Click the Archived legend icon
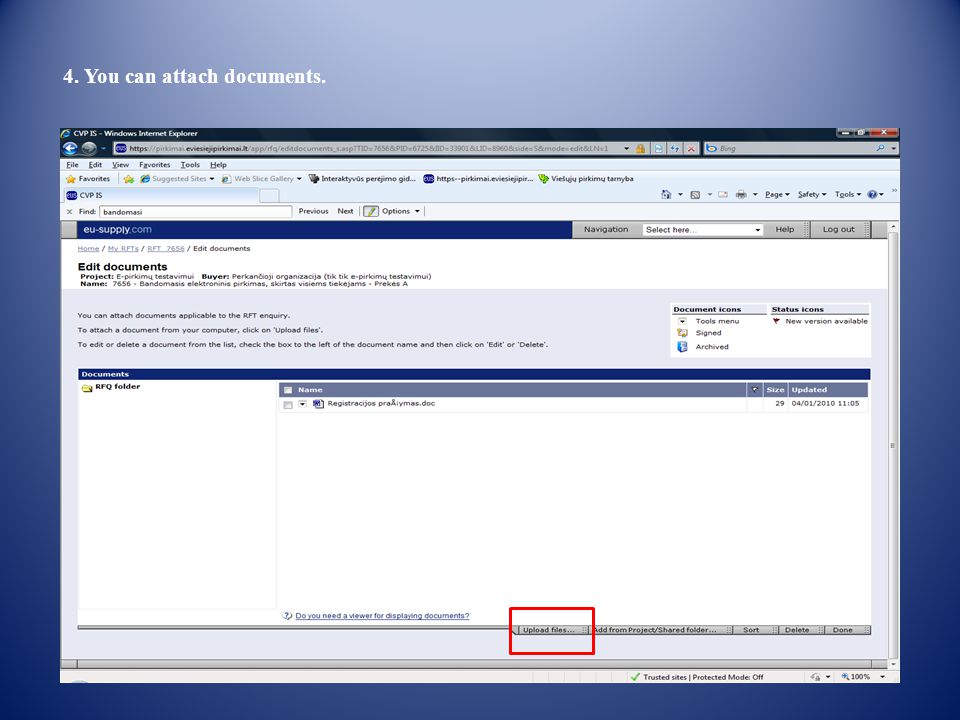The width and height of the screenshot is (960, 720). [x=682, y=347]
